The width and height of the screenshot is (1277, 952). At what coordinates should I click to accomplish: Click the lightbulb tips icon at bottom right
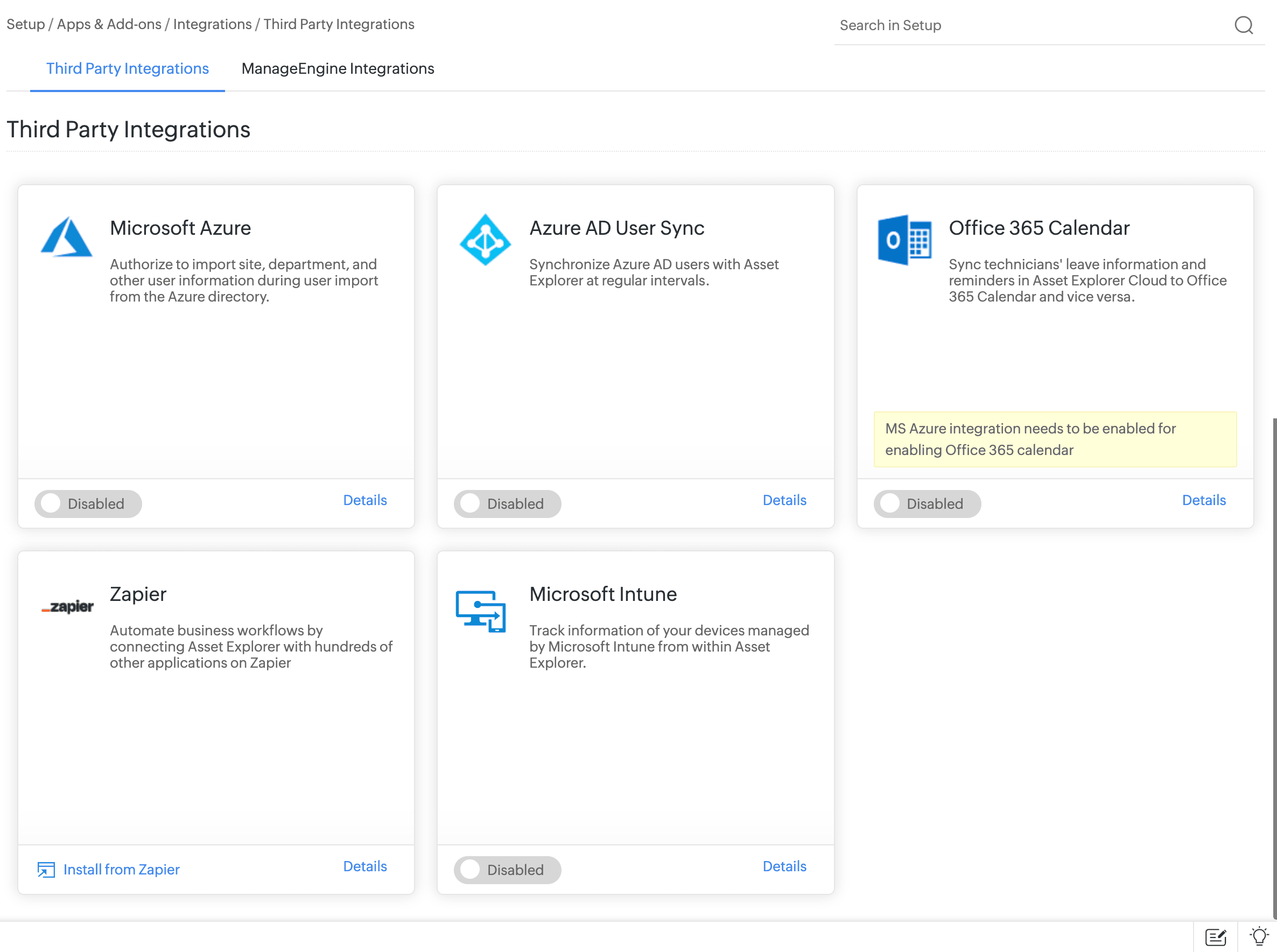coord(1259,936)
